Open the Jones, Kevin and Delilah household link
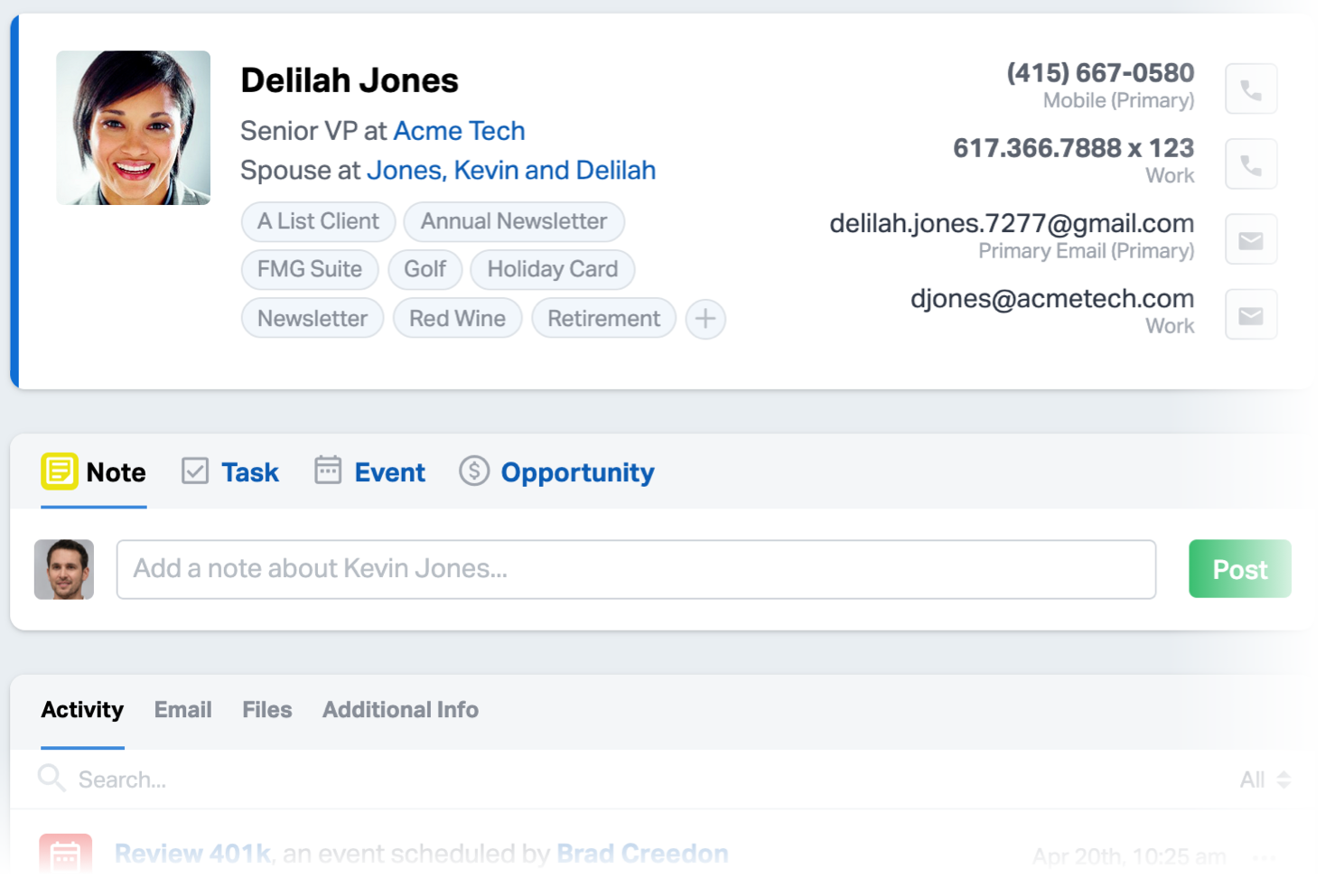Image resolution: width=1344 pixels, height=896 pixels. [511, 171]
